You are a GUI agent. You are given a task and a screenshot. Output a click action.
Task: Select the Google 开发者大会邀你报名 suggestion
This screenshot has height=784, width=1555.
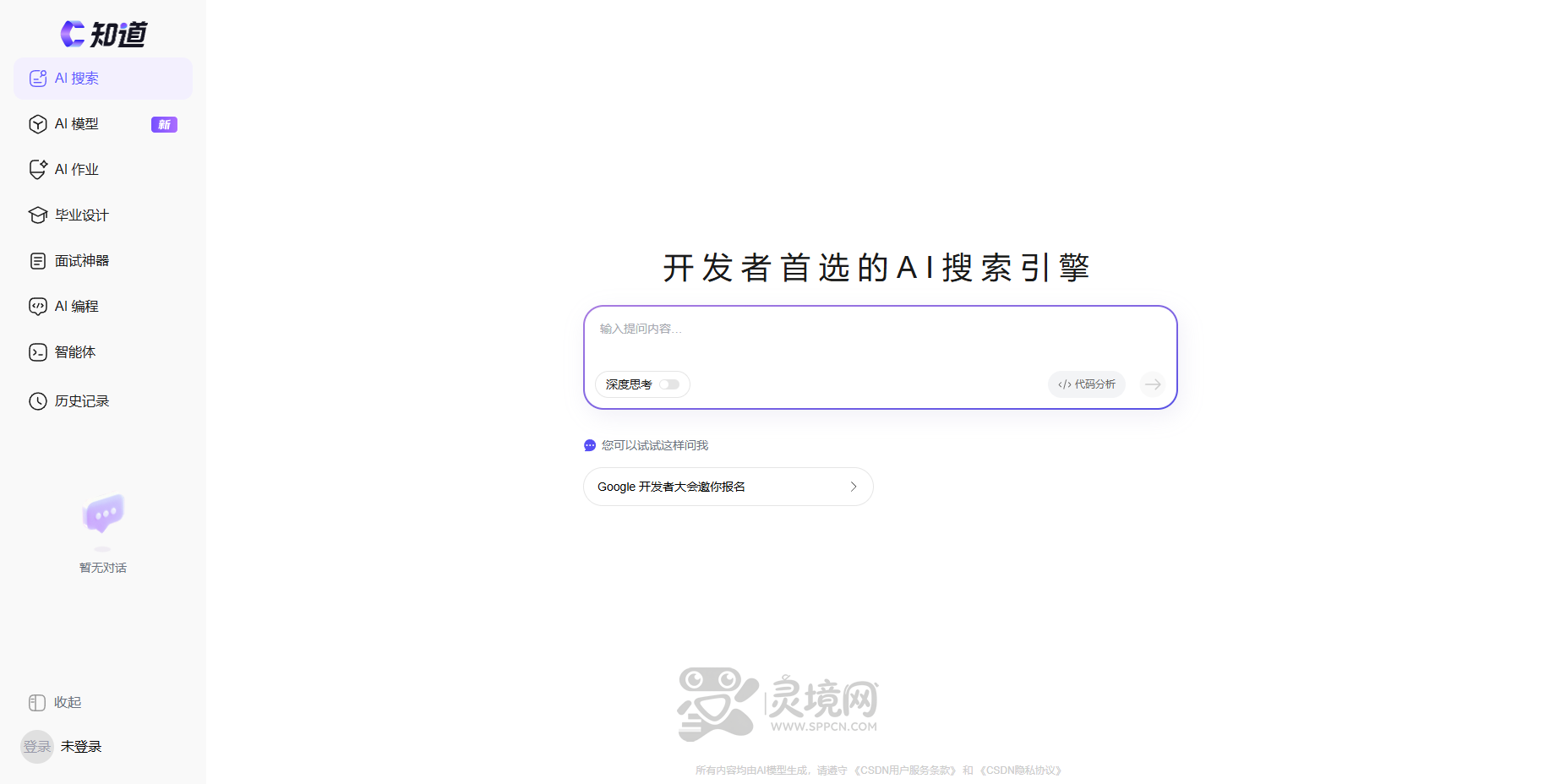[728, 487]
